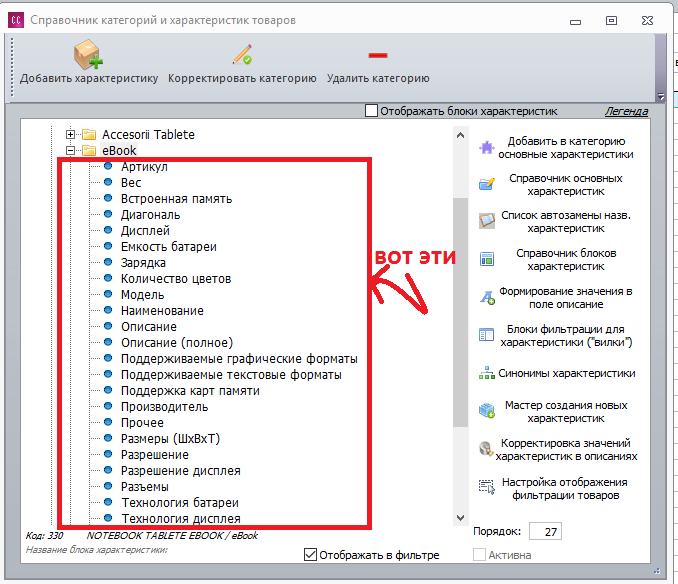The height and width of the screenshot is (584, 678).
Task: Click the Список автозамены назв. характеристик icon
Action: tap(487, 221)
